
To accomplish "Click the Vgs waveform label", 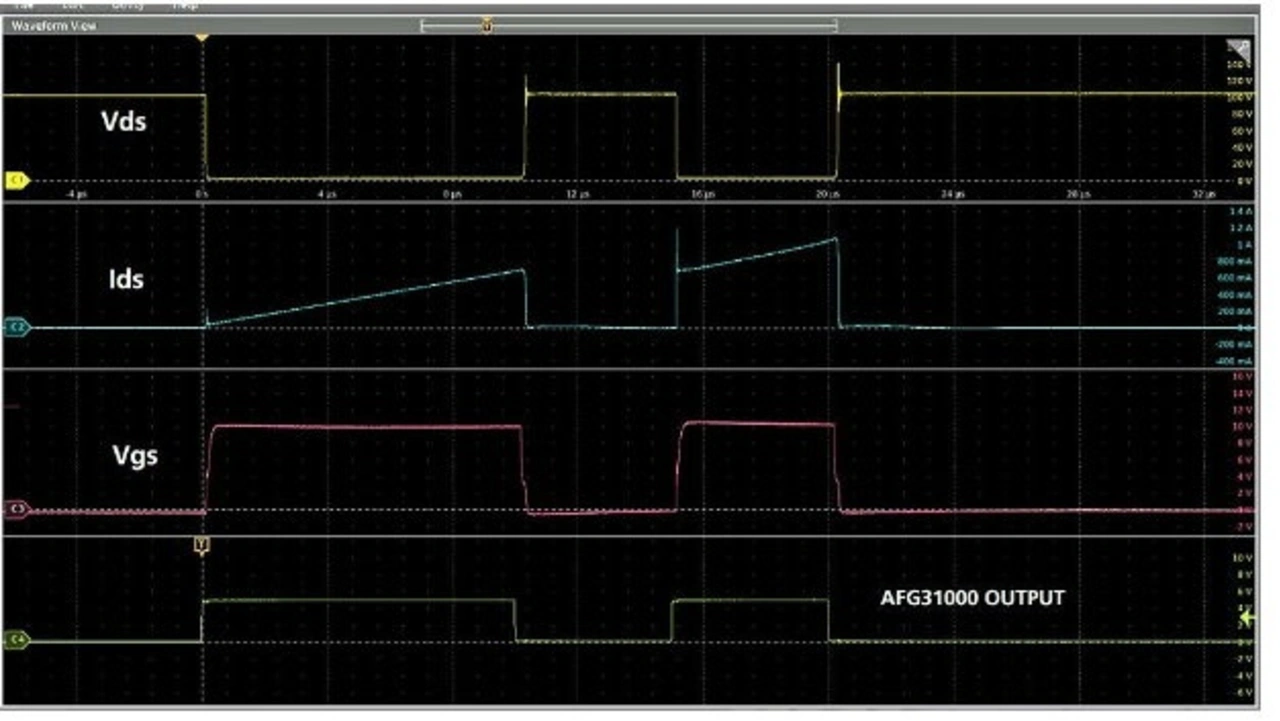I will click(x=135, y=455).
